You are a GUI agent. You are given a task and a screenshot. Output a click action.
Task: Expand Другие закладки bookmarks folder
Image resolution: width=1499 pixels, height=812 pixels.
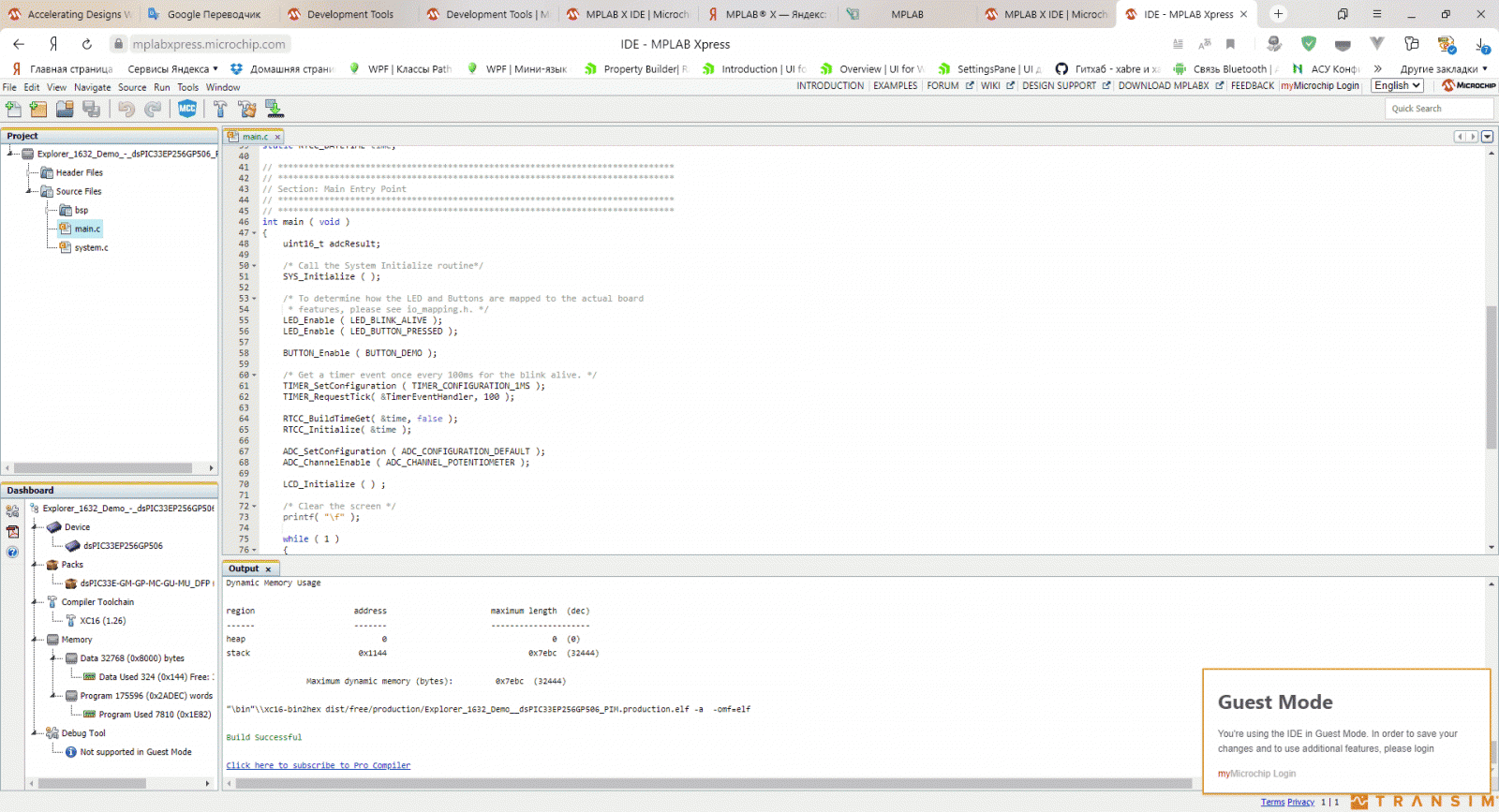pos(1444,69)
